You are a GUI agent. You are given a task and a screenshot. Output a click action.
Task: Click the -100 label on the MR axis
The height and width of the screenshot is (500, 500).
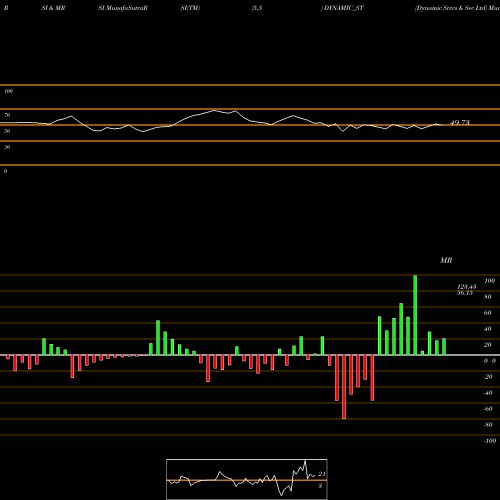[490, 441]
